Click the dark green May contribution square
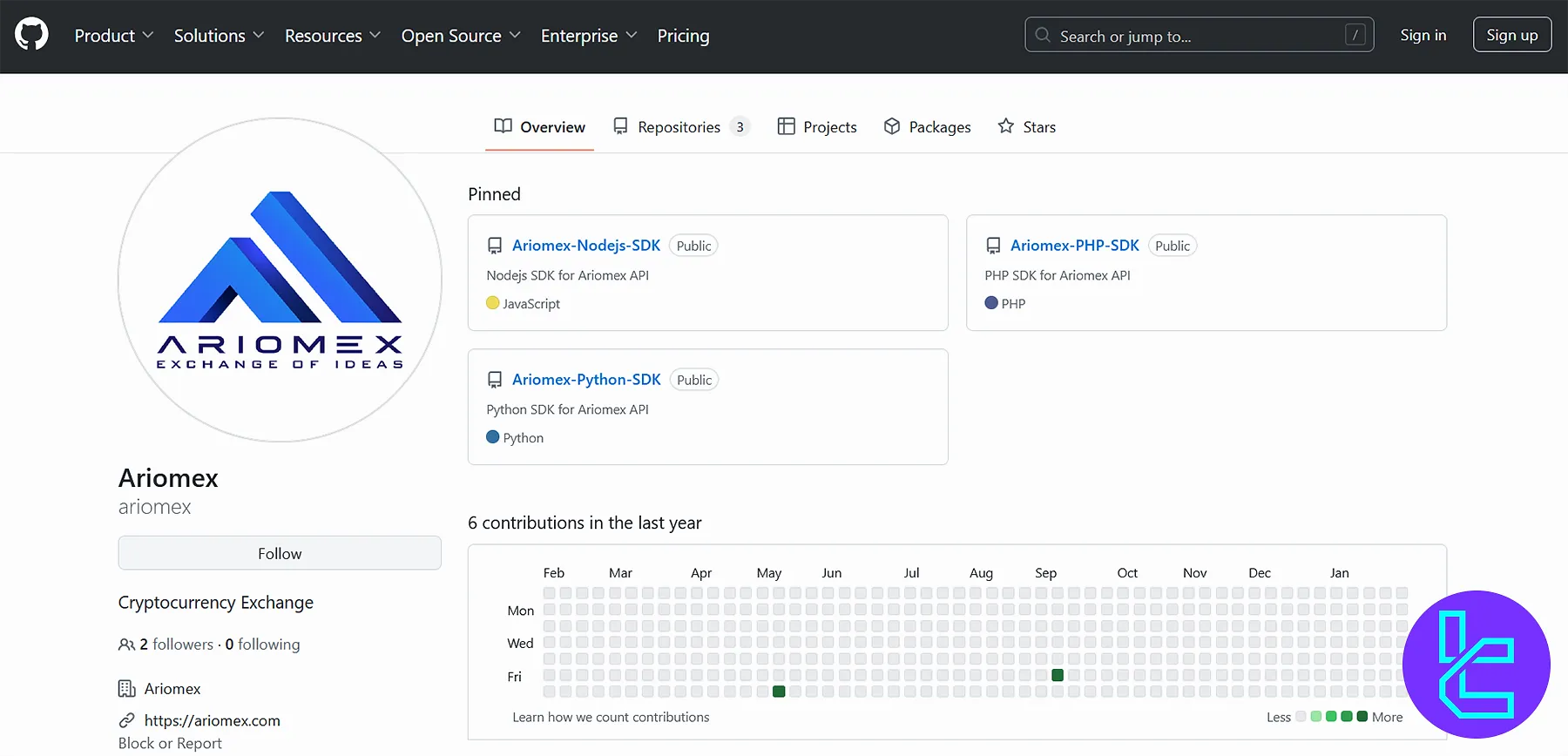 point(779,692)
